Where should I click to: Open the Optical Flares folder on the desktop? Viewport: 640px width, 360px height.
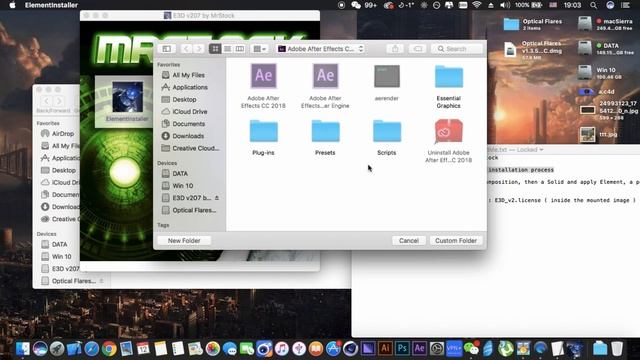pyautogui.click(x=511, y=24)
